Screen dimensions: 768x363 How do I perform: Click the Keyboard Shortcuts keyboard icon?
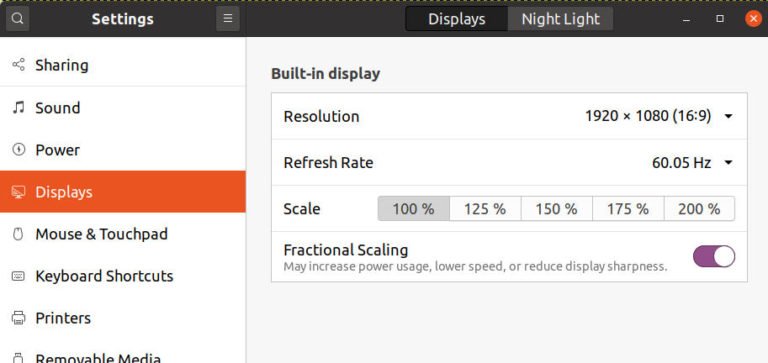[18, 276]
